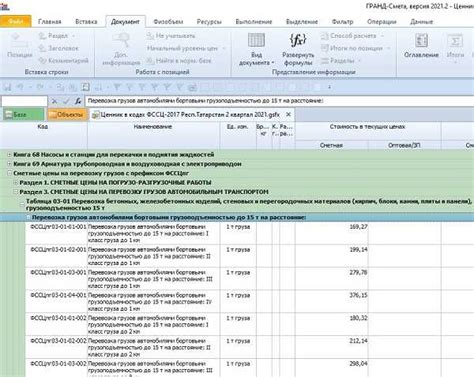Click Развернуть формулы fx icon

pos(298,40)
